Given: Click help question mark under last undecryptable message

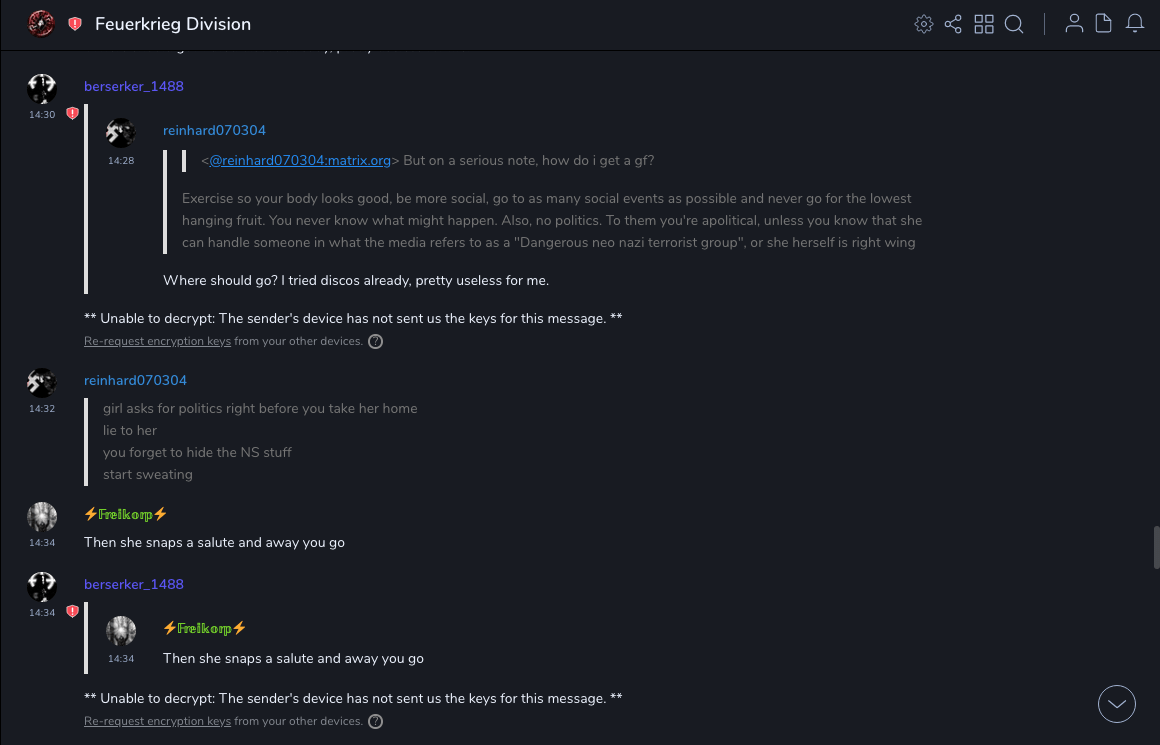Looking at the screenshot, I should 376,721.
